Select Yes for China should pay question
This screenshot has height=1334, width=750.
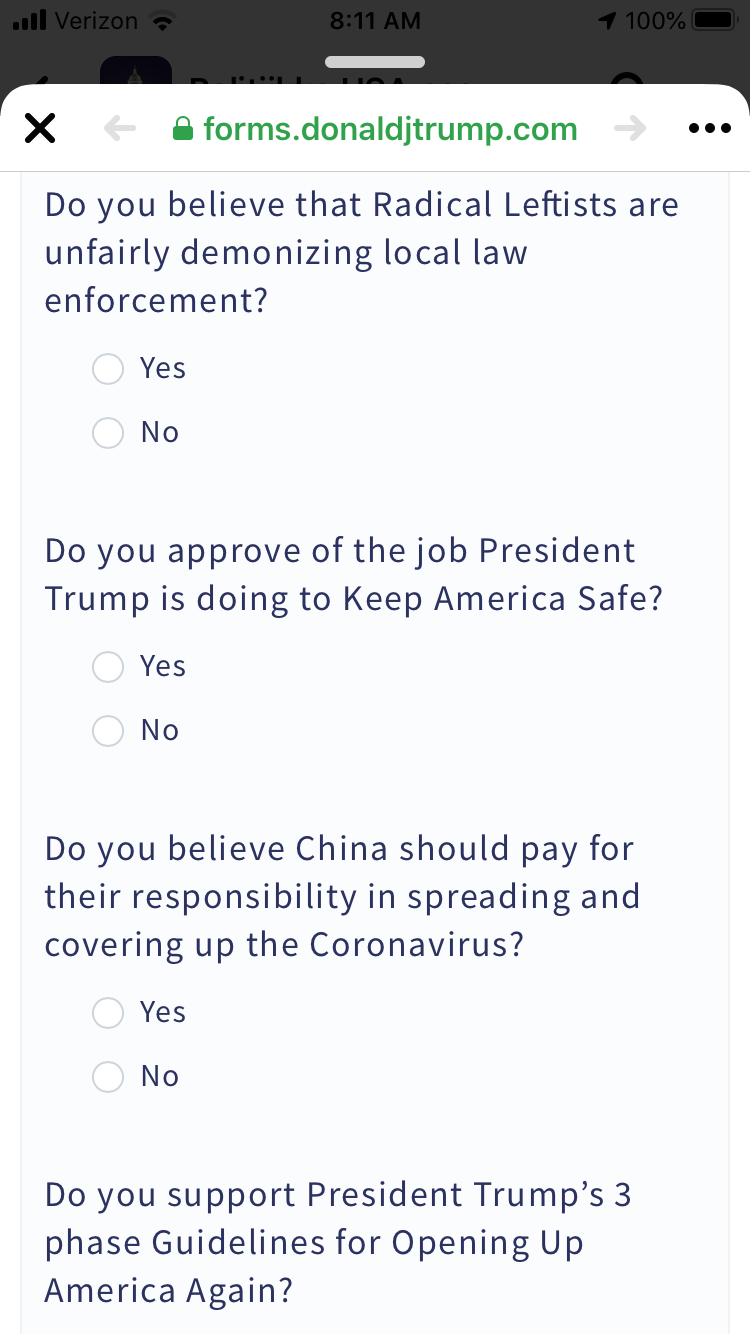tap(108, 1013)
